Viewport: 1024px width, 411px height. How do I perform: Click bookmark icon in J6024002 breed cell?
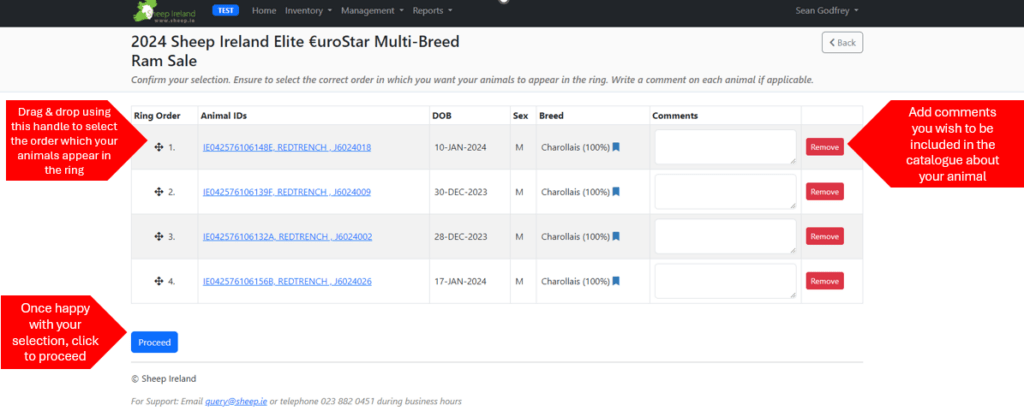pos(616,236)
